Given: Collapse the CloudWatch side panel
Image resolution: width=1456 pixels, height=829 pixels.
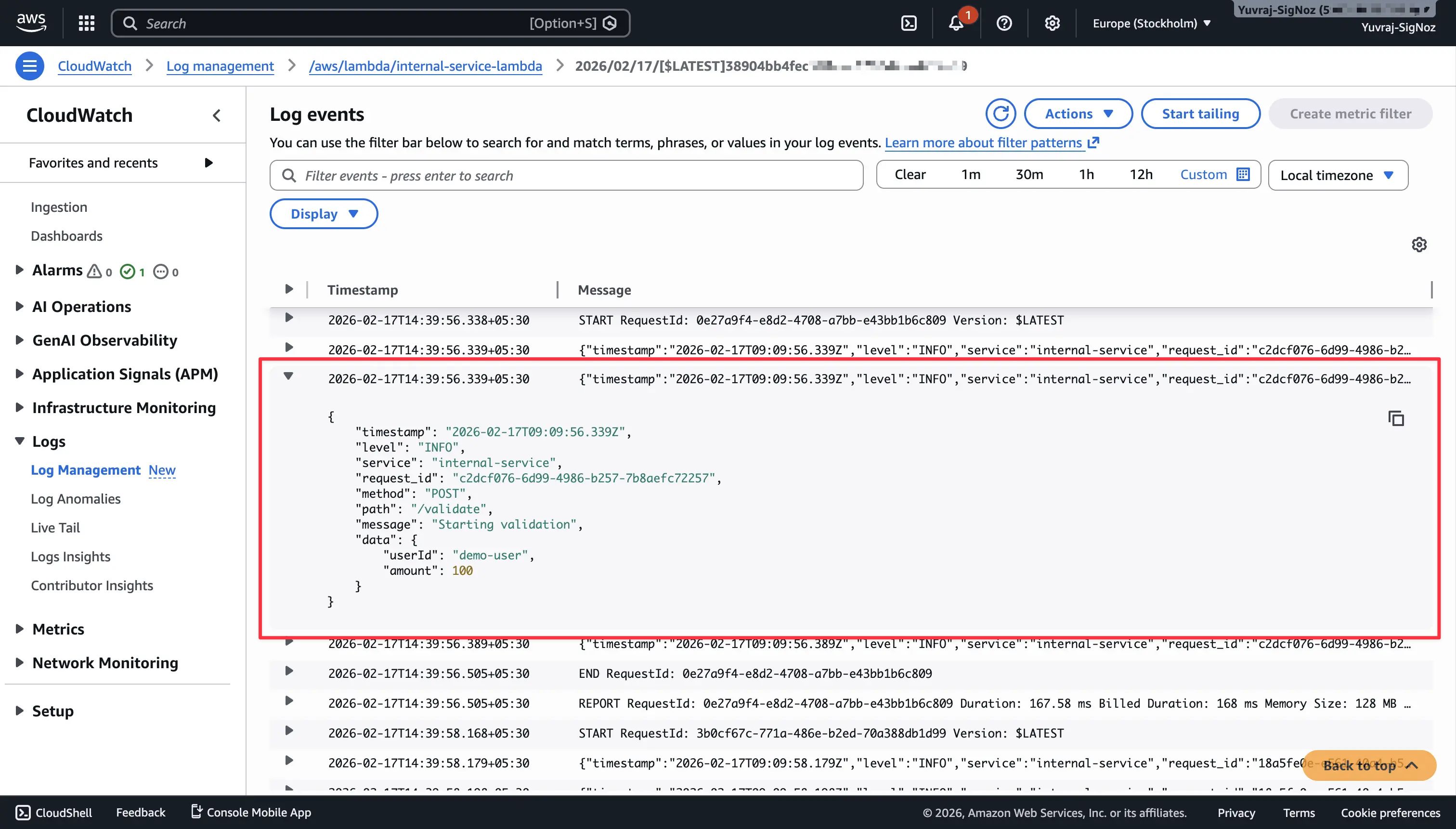Looking at the screenshot, I should tap(217, 116).
